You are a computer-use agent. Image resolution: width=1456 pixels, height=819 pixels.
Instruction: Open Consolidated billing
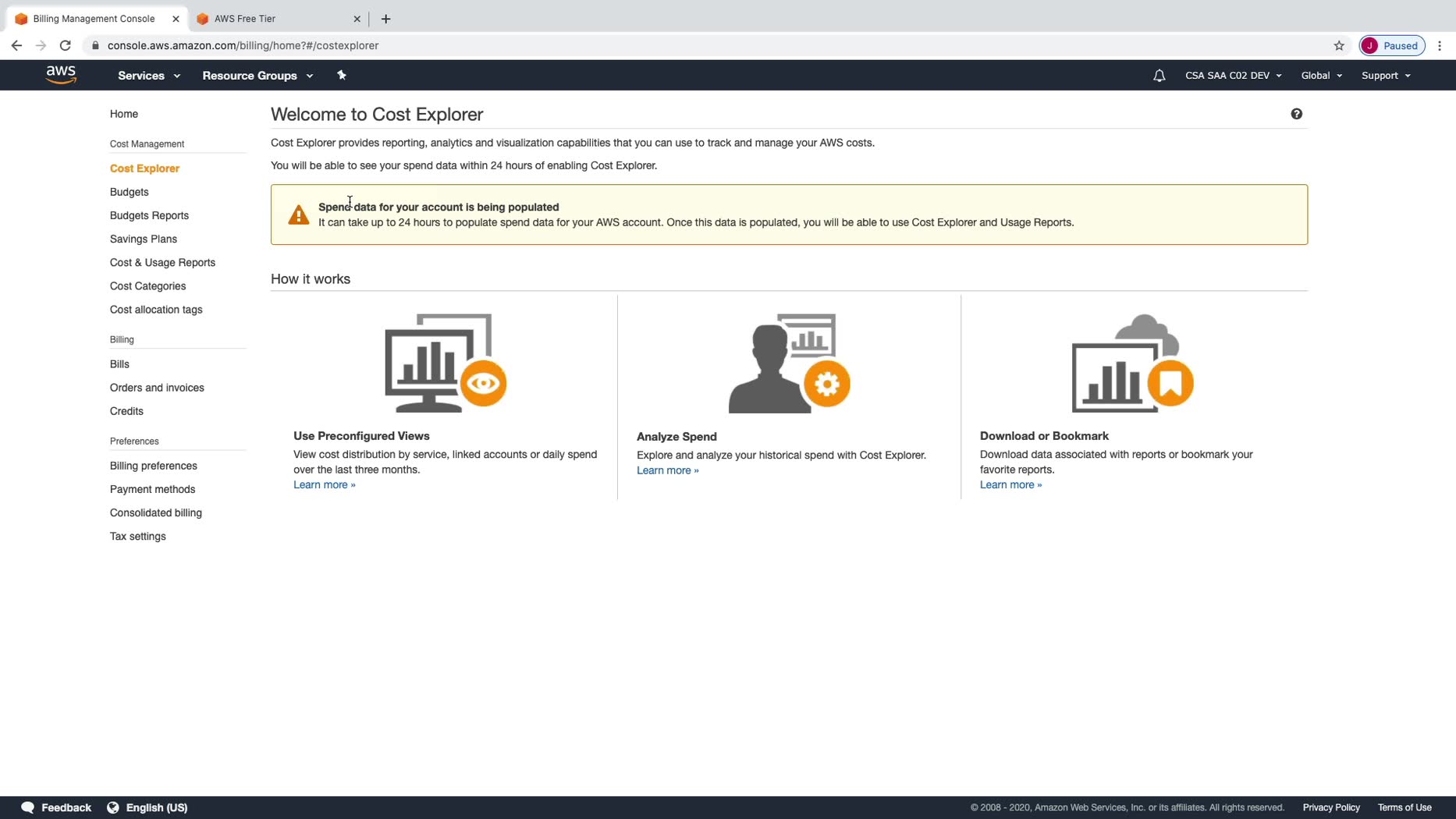[156, 512]
